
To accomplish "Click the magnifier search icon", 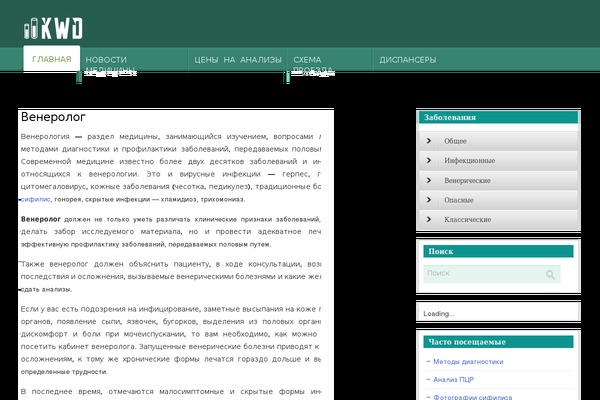I will 550,274.
